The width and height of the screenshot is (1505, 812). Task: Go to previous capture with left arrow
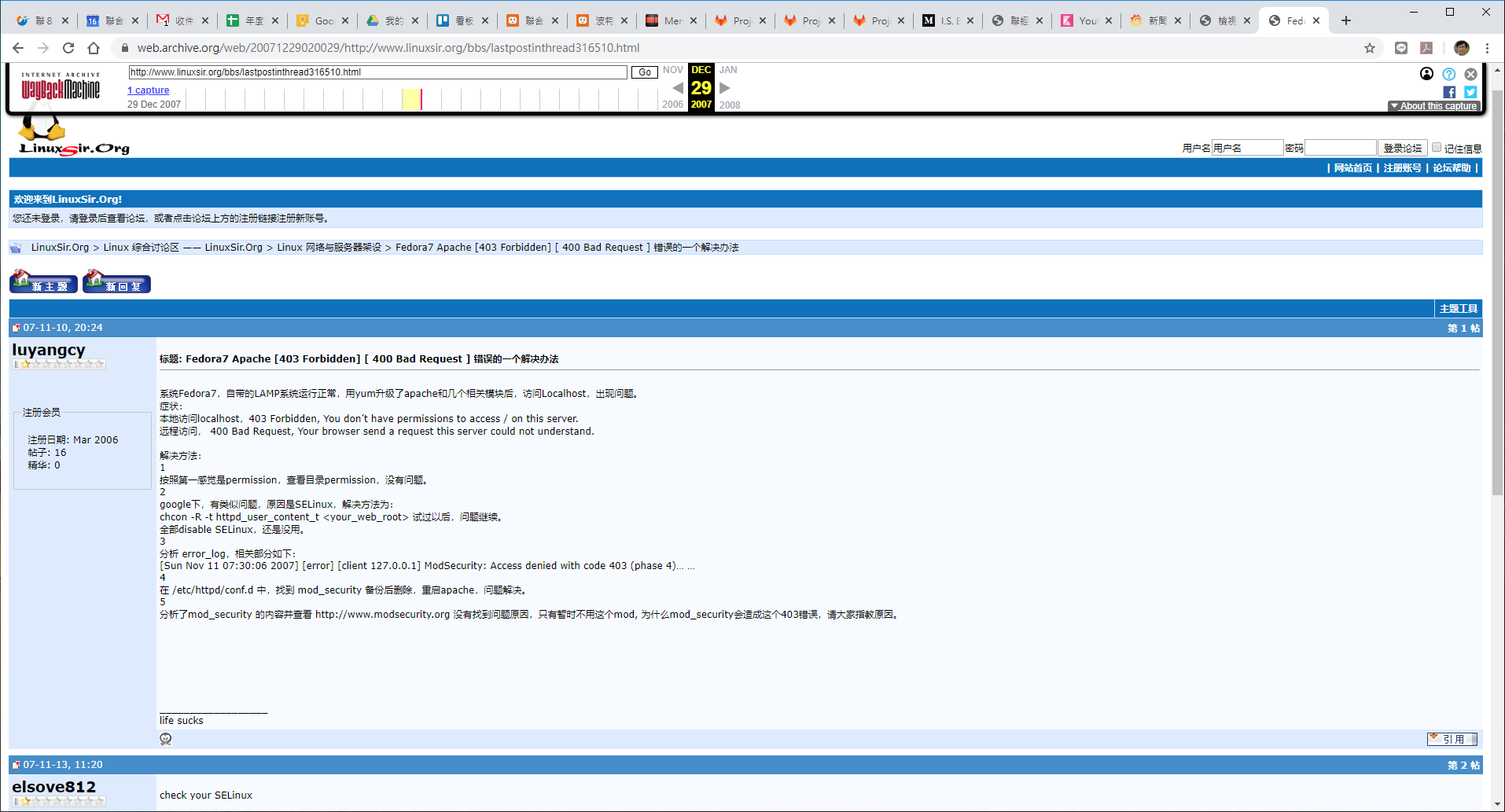click(678, 88)
